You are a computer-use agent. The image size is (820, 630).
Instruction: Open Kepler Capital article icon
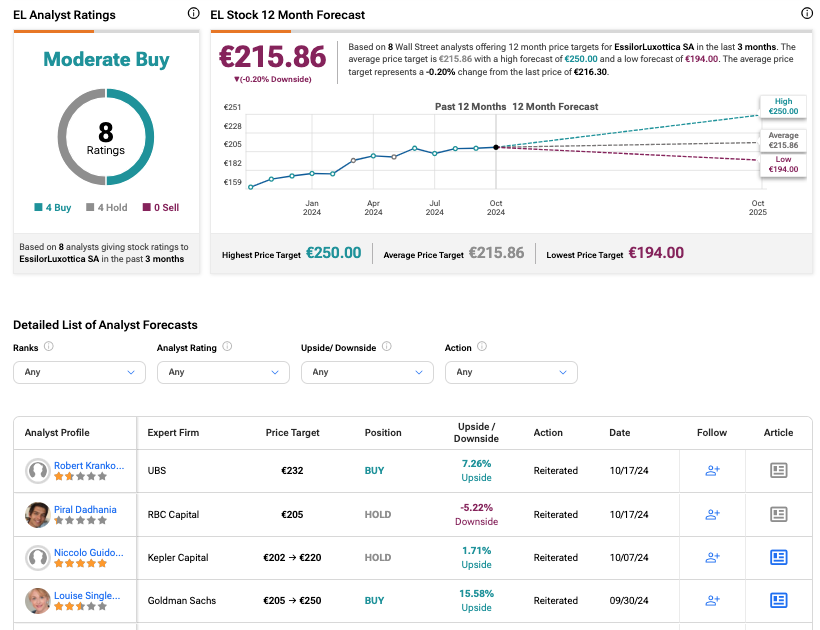point(779,557)
